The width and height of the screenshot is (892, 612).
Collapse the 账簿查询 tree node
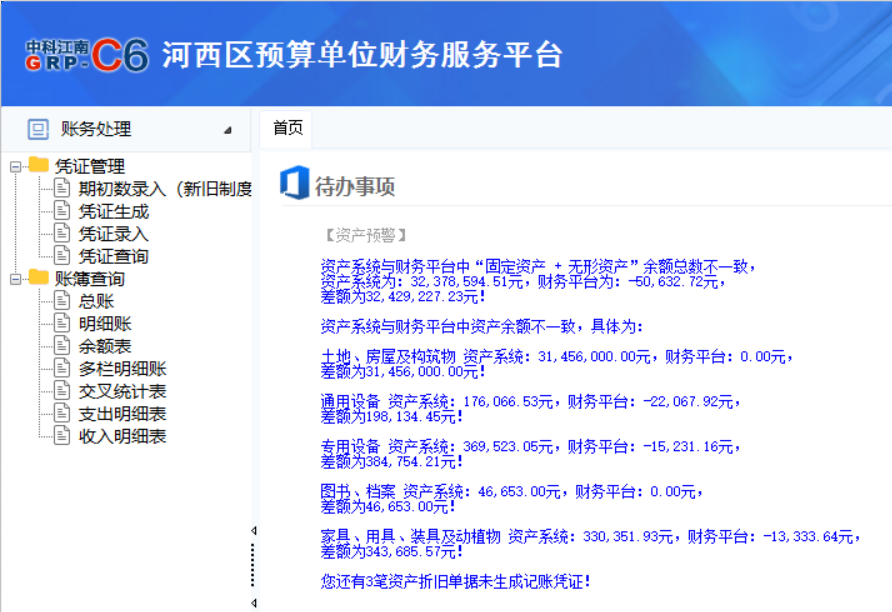(15, 279)
